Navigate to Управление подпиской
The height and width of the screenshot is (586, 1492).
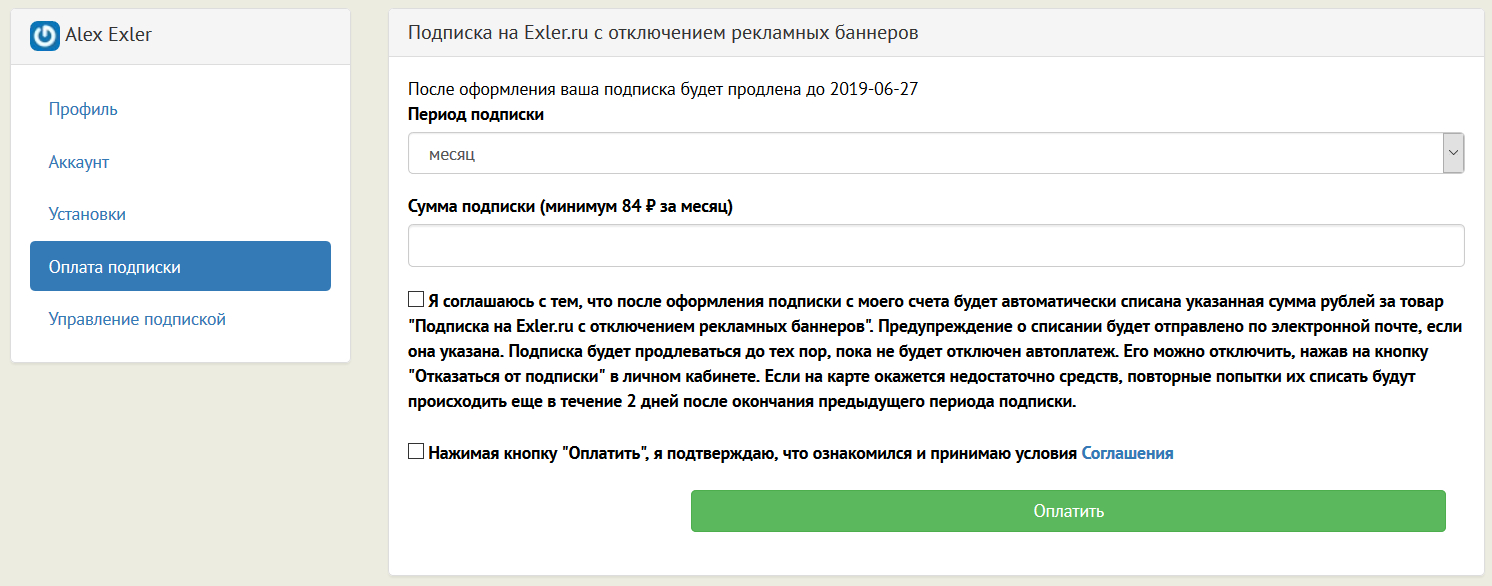[137, 320]
